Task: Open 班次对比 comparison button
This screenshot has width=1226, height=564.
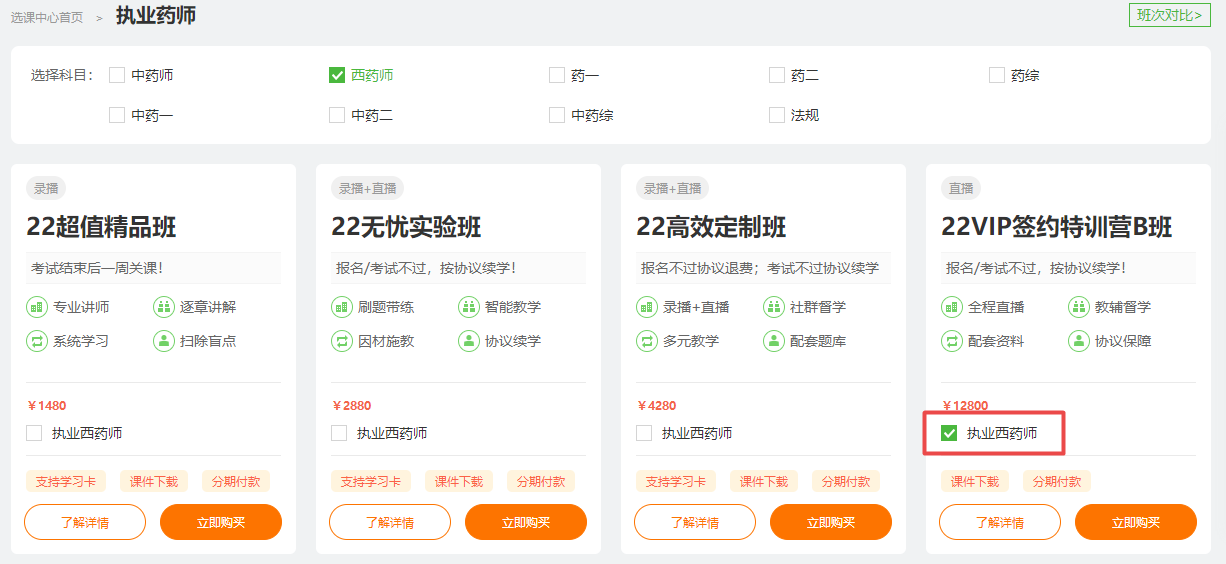Action: (x=1169, y=15)
